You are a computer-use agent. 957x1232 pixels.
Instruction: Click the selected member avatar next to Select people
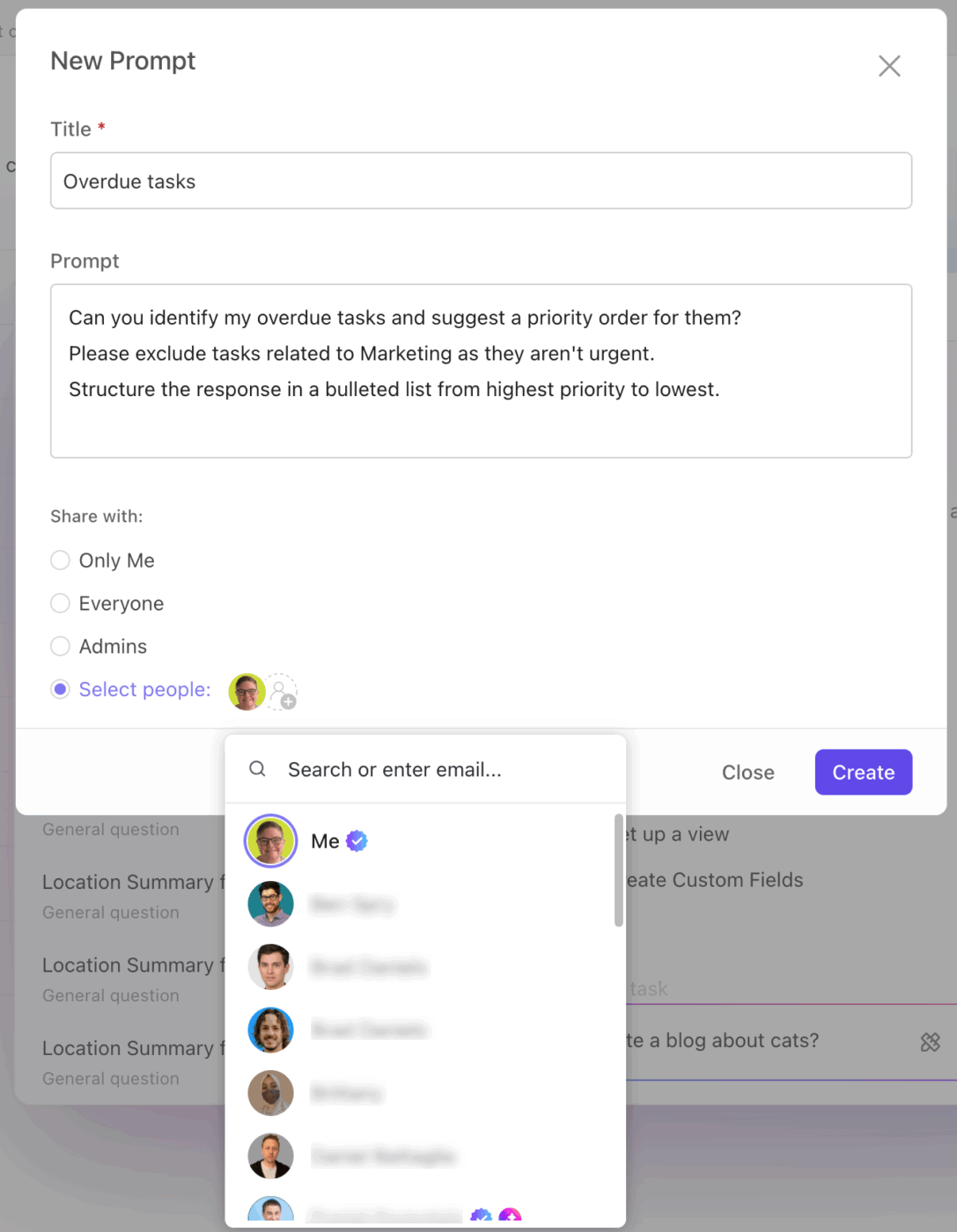246,693
